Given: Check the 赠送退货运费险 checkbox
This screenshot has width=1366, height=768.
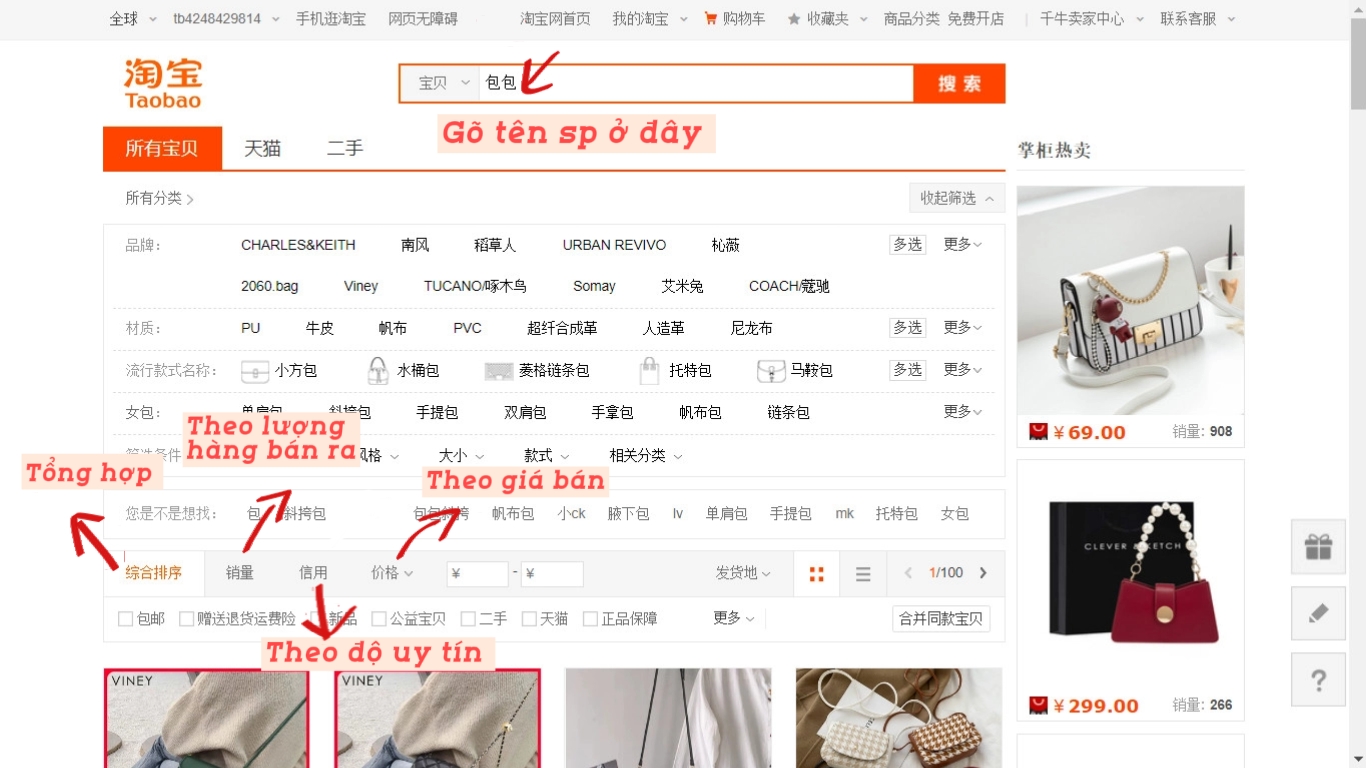Looking at the screenshot, I should click(186, 619).
